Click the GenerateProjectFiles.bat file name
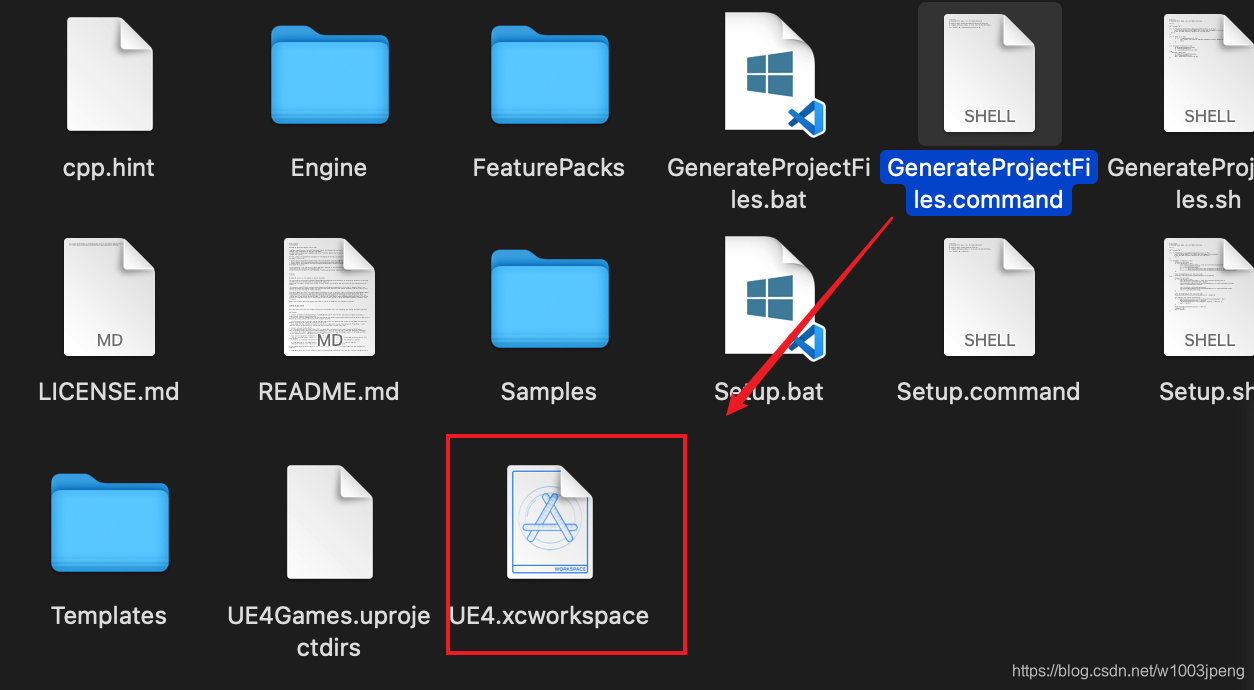The width and height of the screenshot is (1254, 690). (769, 183)
